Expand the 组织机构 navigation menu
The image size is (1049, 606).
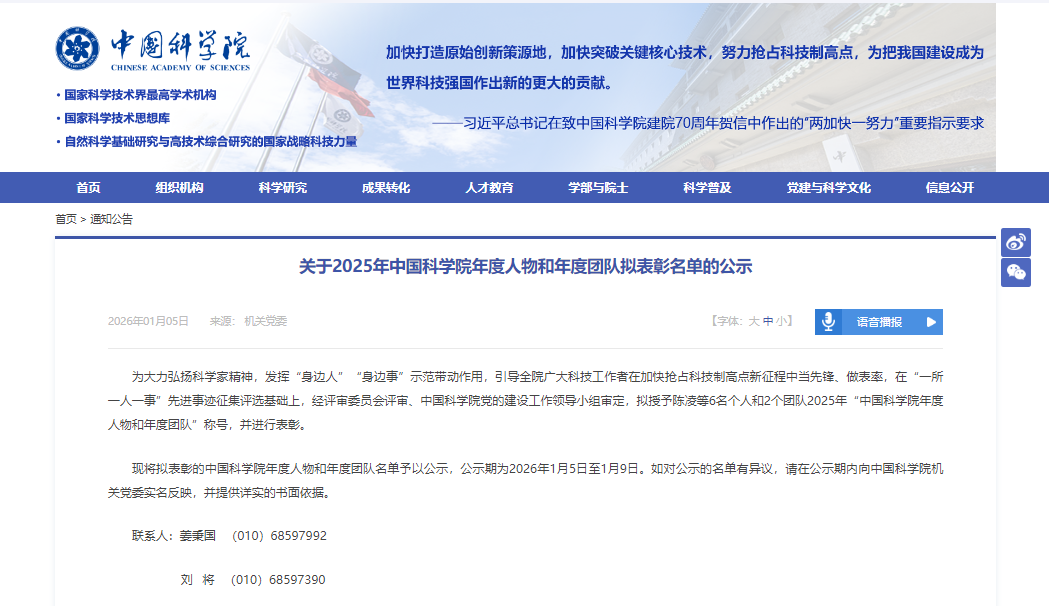pos(179,188)
